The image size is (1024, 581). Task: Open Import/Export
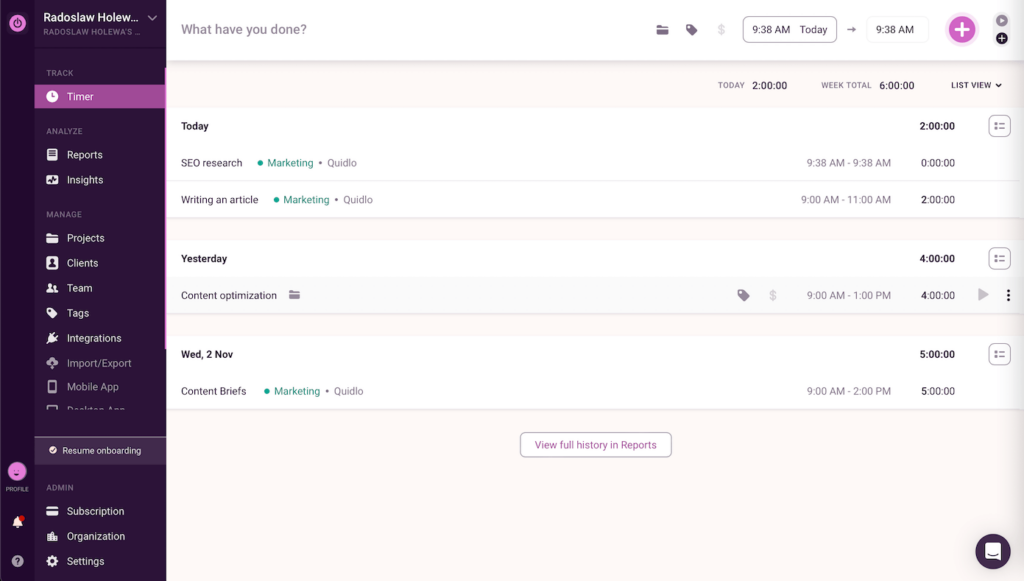[x=99, y=363]
